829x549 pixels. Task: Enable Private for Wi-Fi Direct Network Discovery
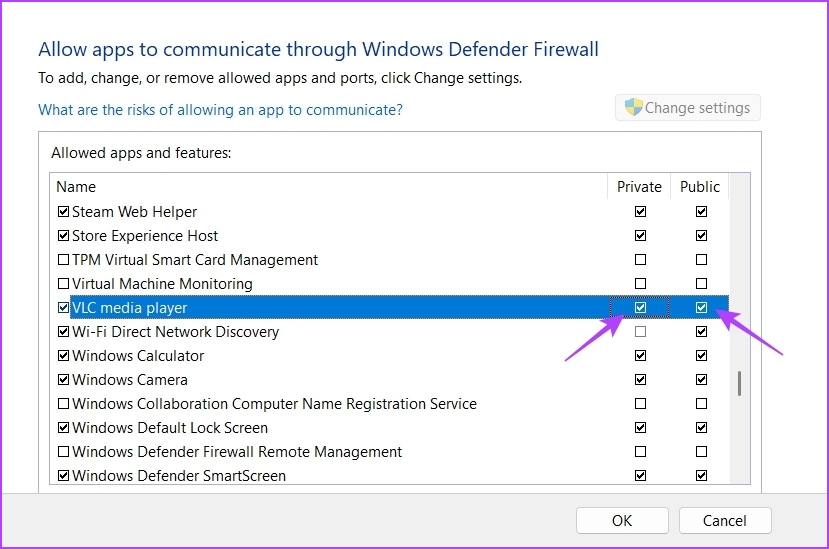click(640, 332)
